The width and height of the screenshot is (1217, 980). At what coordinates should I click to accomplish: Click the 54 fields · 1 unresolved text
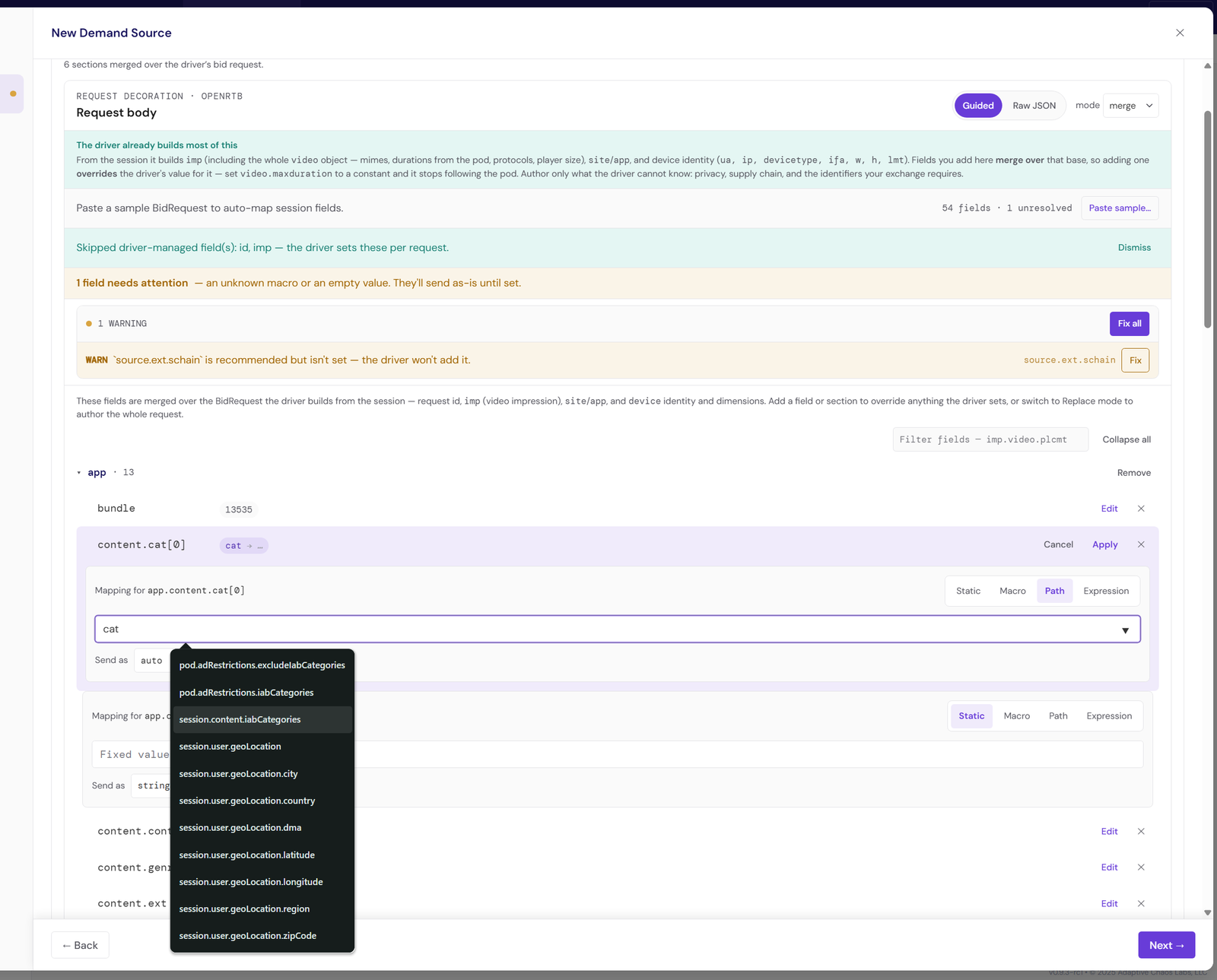[1006, 208]
